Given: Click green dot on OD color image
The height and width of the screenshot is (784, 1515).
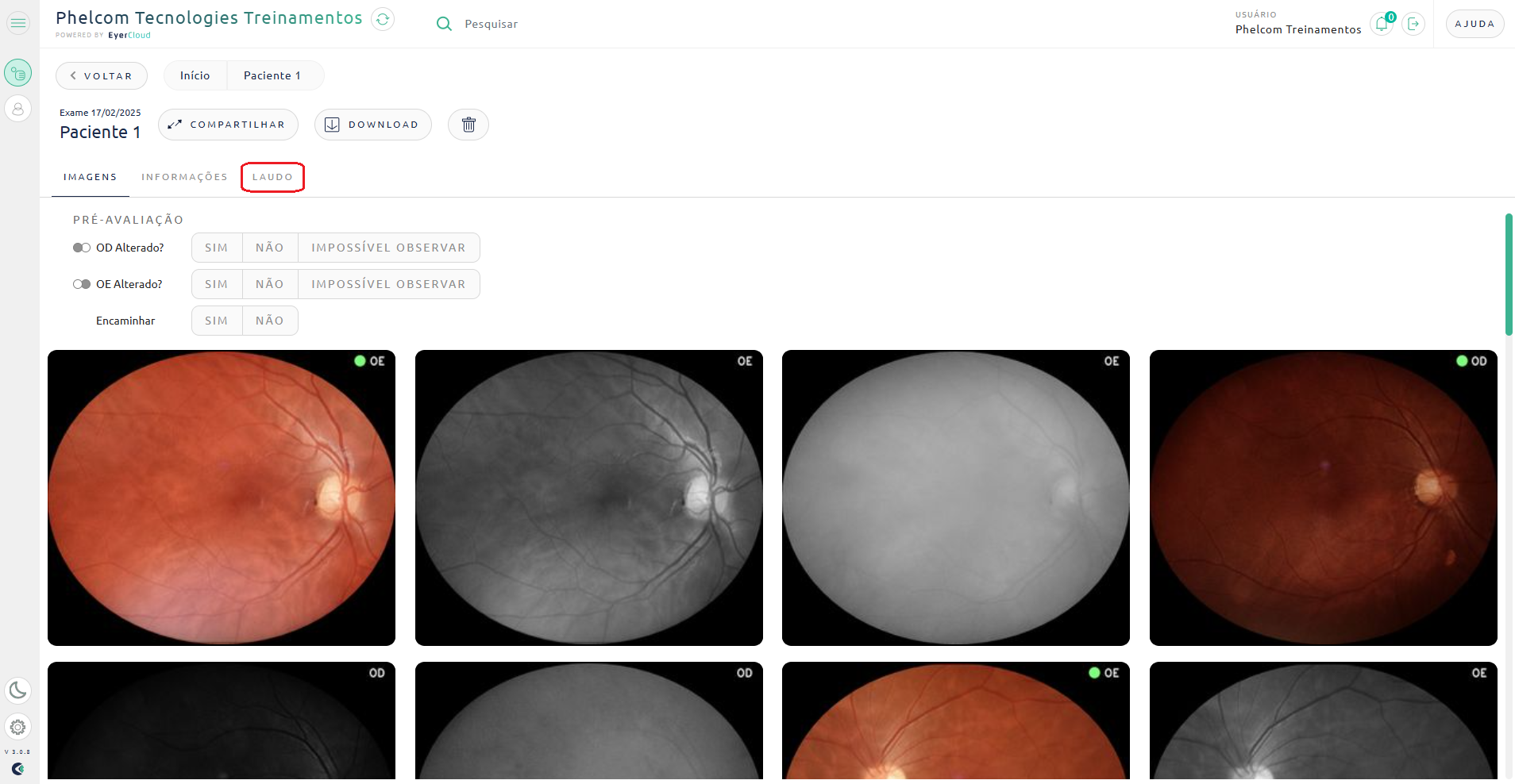Looking at the screenshot, I should point(1462,361).
